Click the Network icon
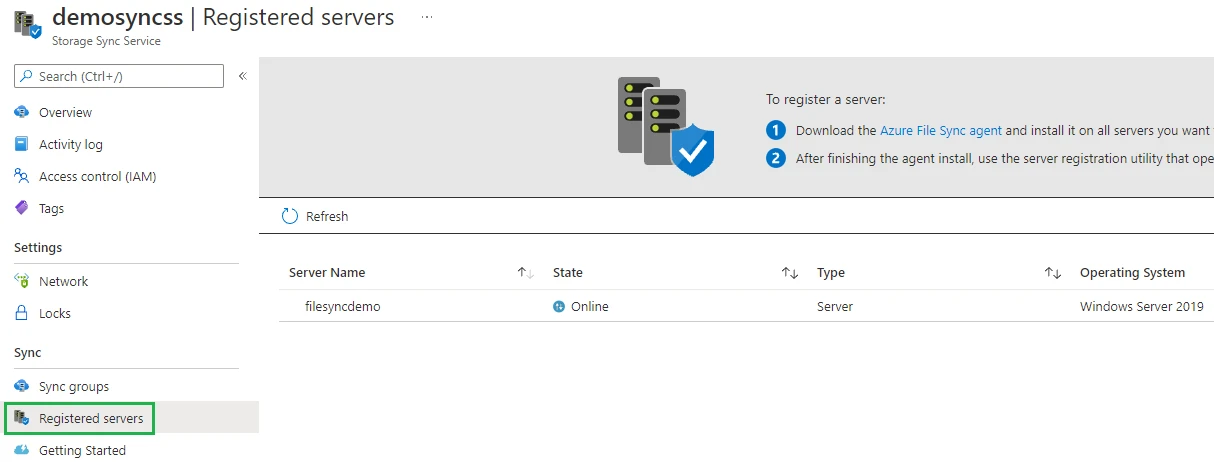1214x462 pixels. pos(22,281)
